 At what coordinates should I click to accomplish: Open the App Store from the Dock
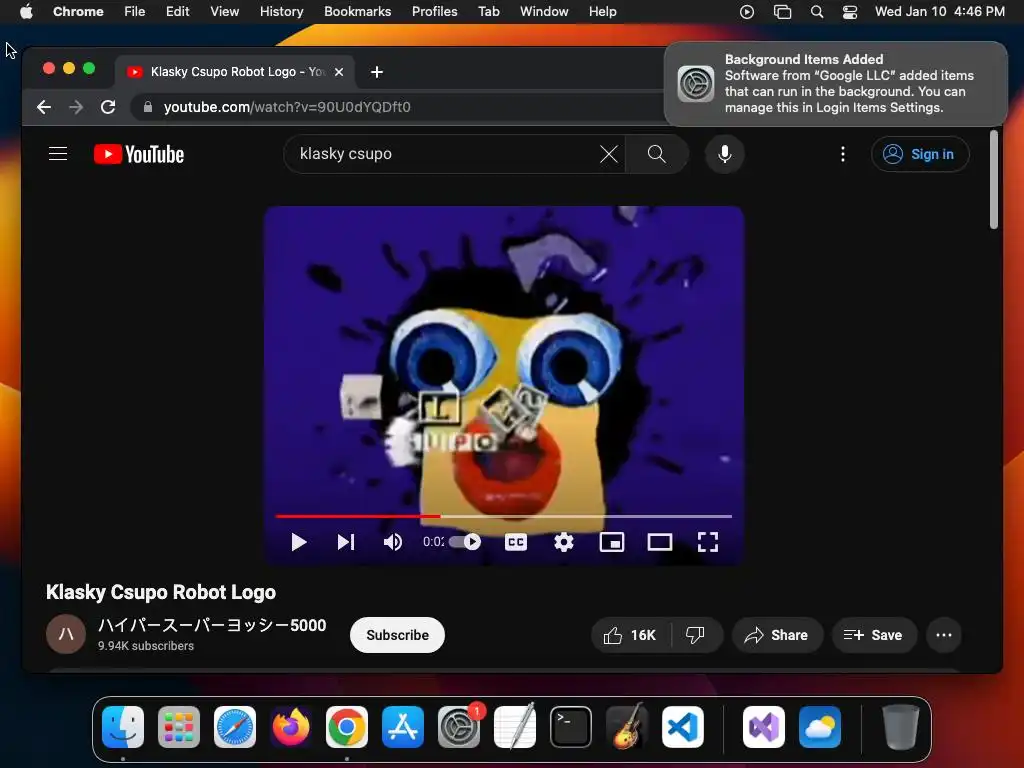[x=403, y=727]
